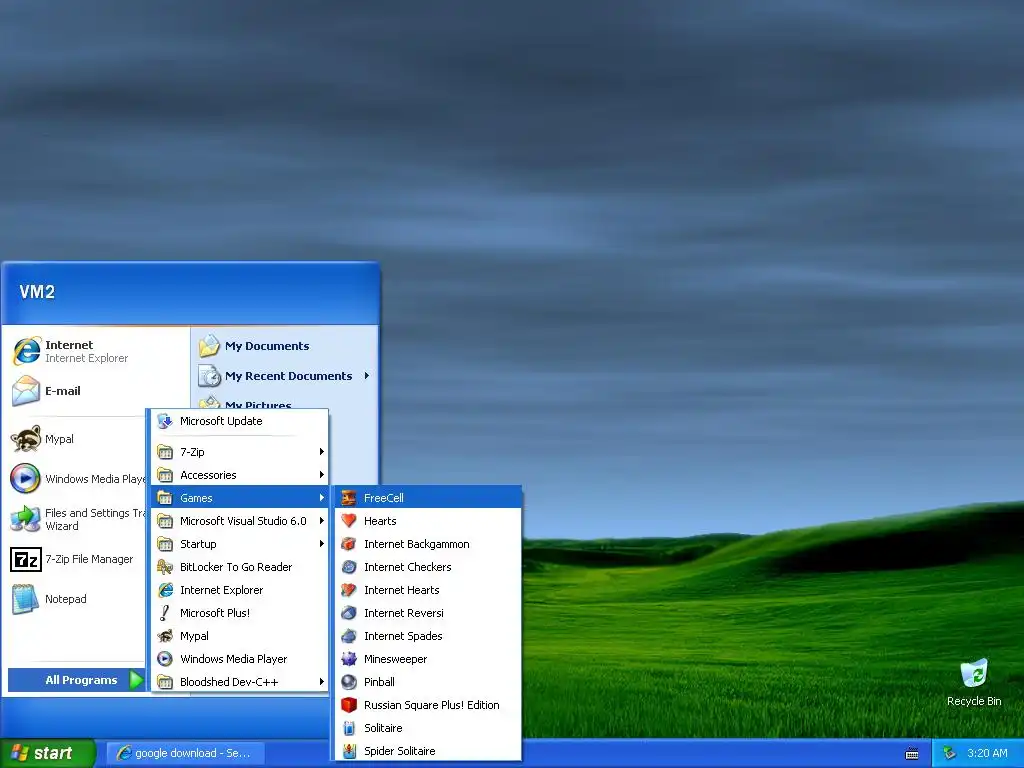Click the Windows Media Player pinned icon
Viewport: 1024px width, 768px height.
pos(25,479)
